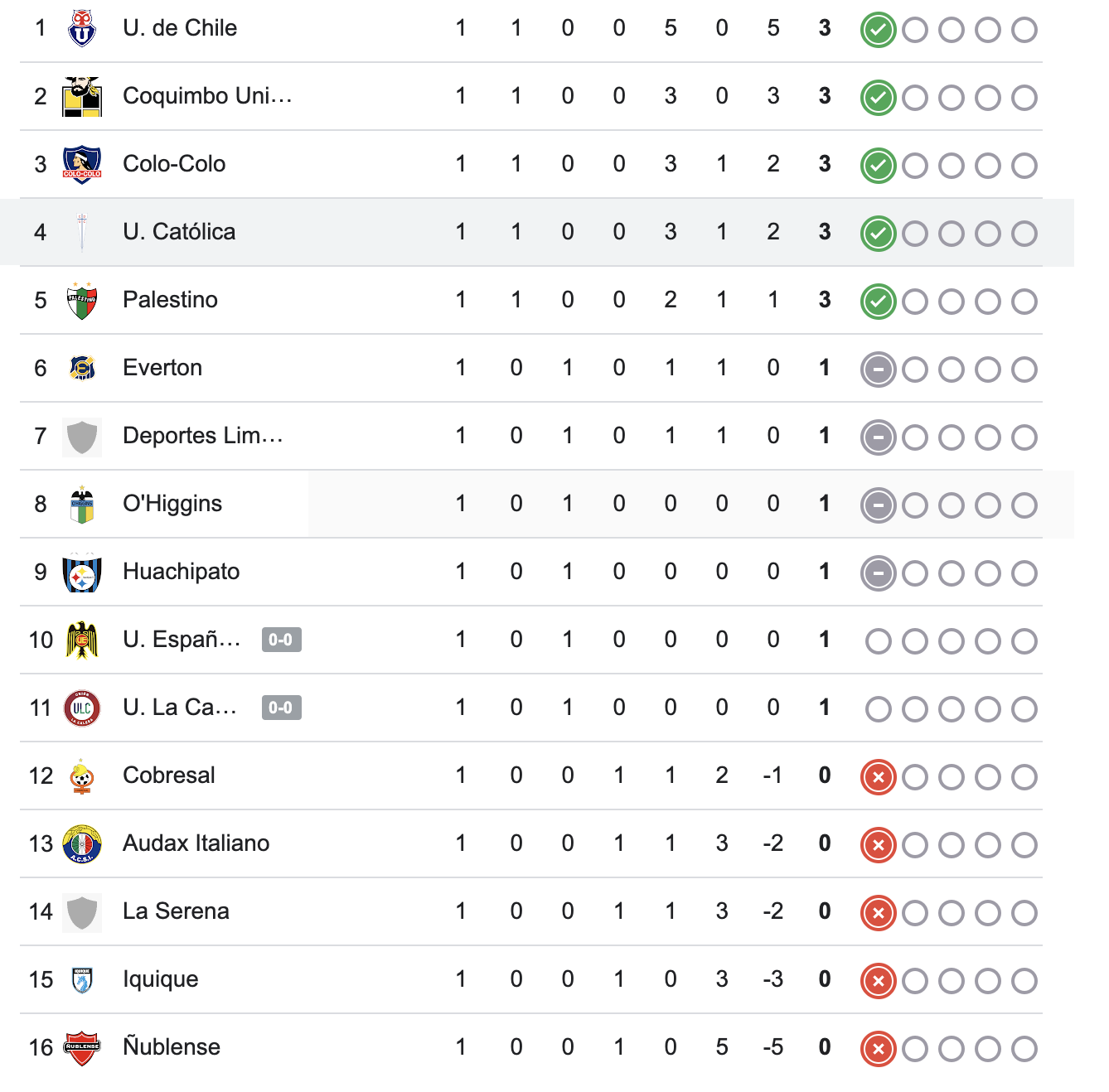Select the Coquimbo Unido club badge
The height and width of the screenshot is (1092, 1109).
pos(81,95)
